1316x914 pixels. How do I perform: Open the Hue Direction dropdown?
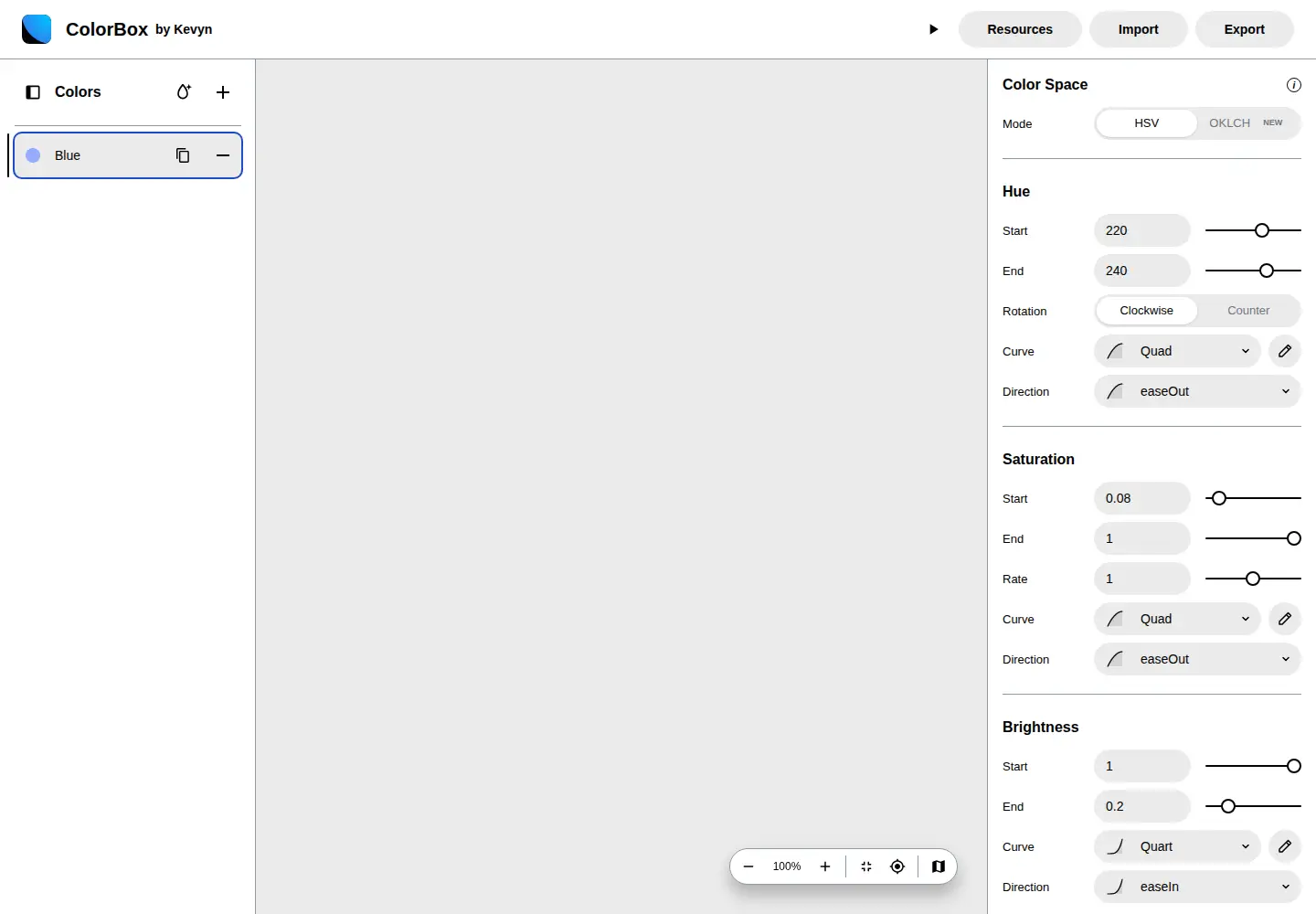(1197, 391)
